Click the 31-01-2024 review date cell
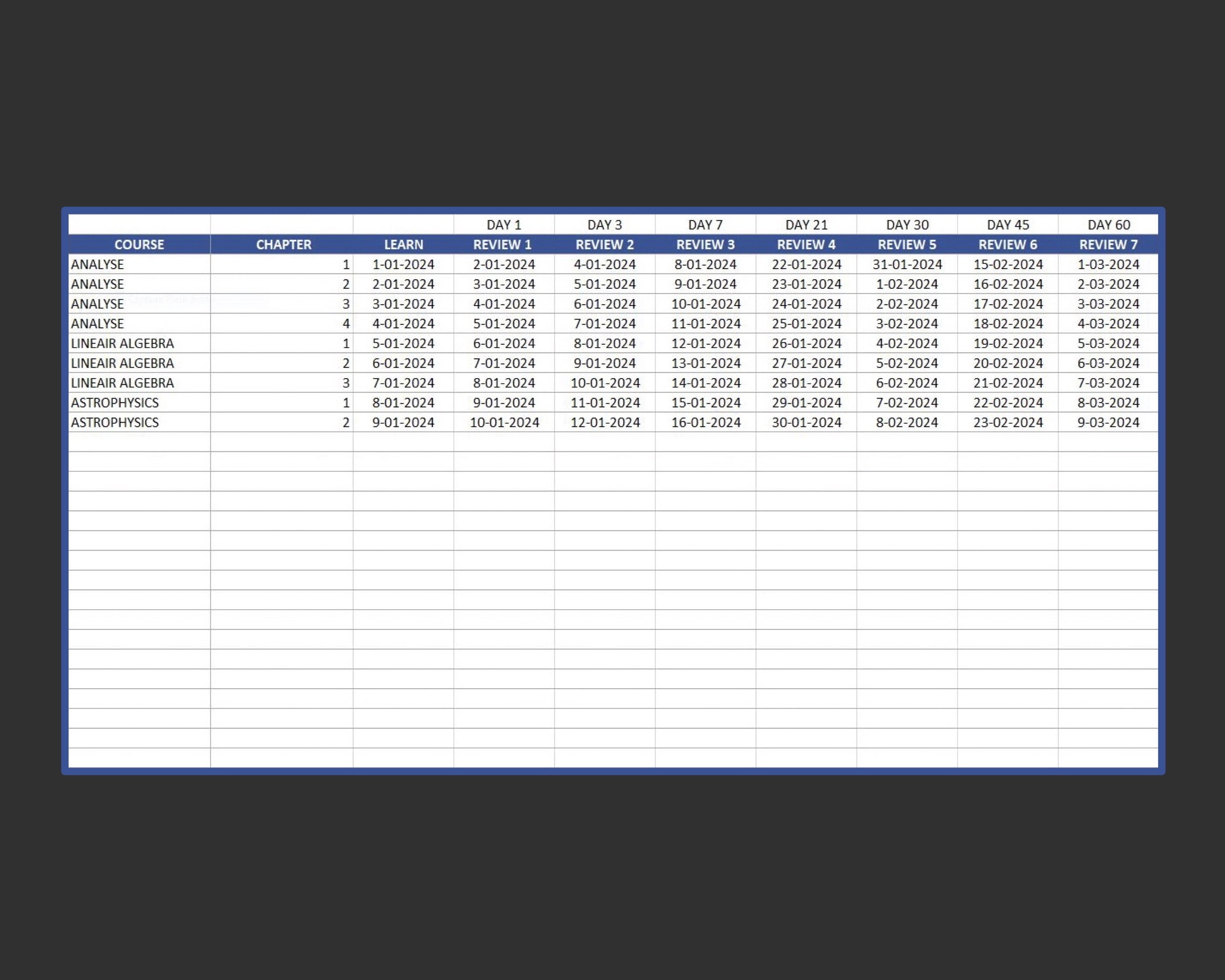 coord(907,264)
